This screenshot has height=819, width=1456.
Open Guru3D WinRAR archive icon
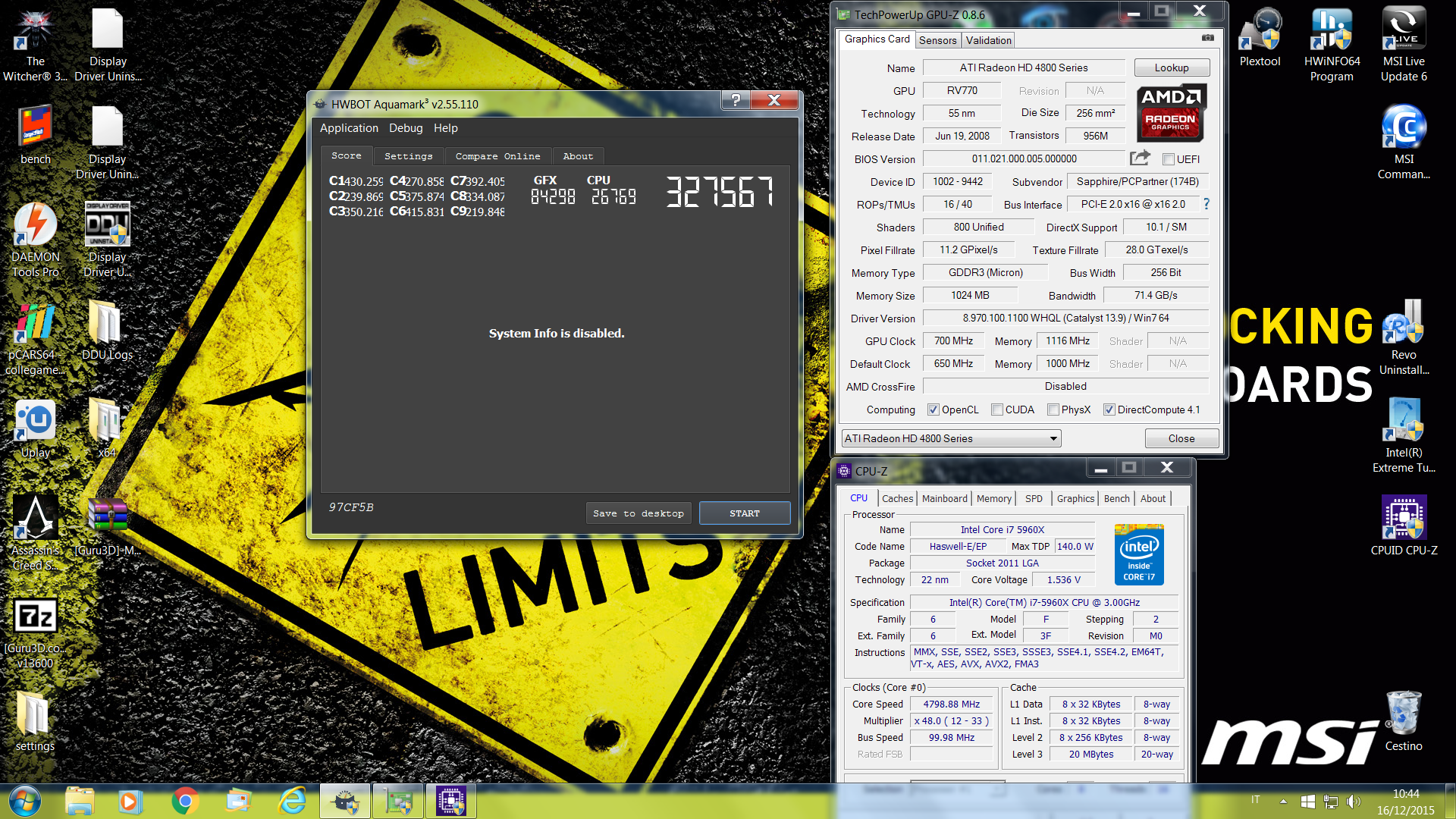click(107, 526)
